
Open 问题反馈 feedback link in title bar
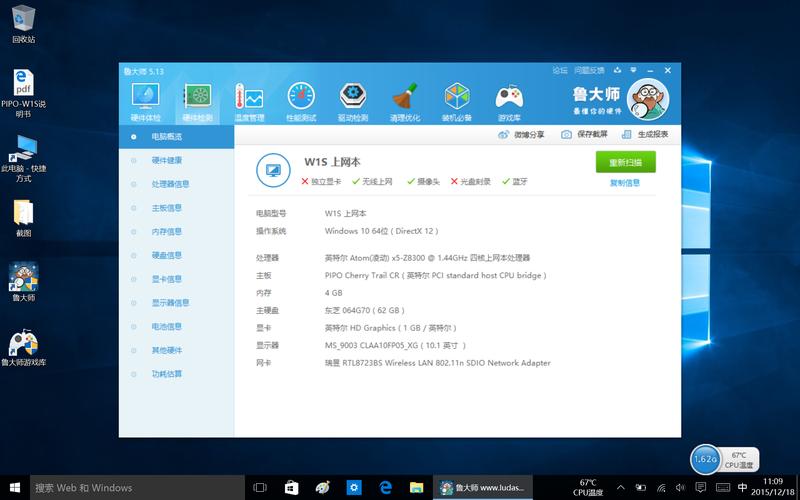(589, 70)
